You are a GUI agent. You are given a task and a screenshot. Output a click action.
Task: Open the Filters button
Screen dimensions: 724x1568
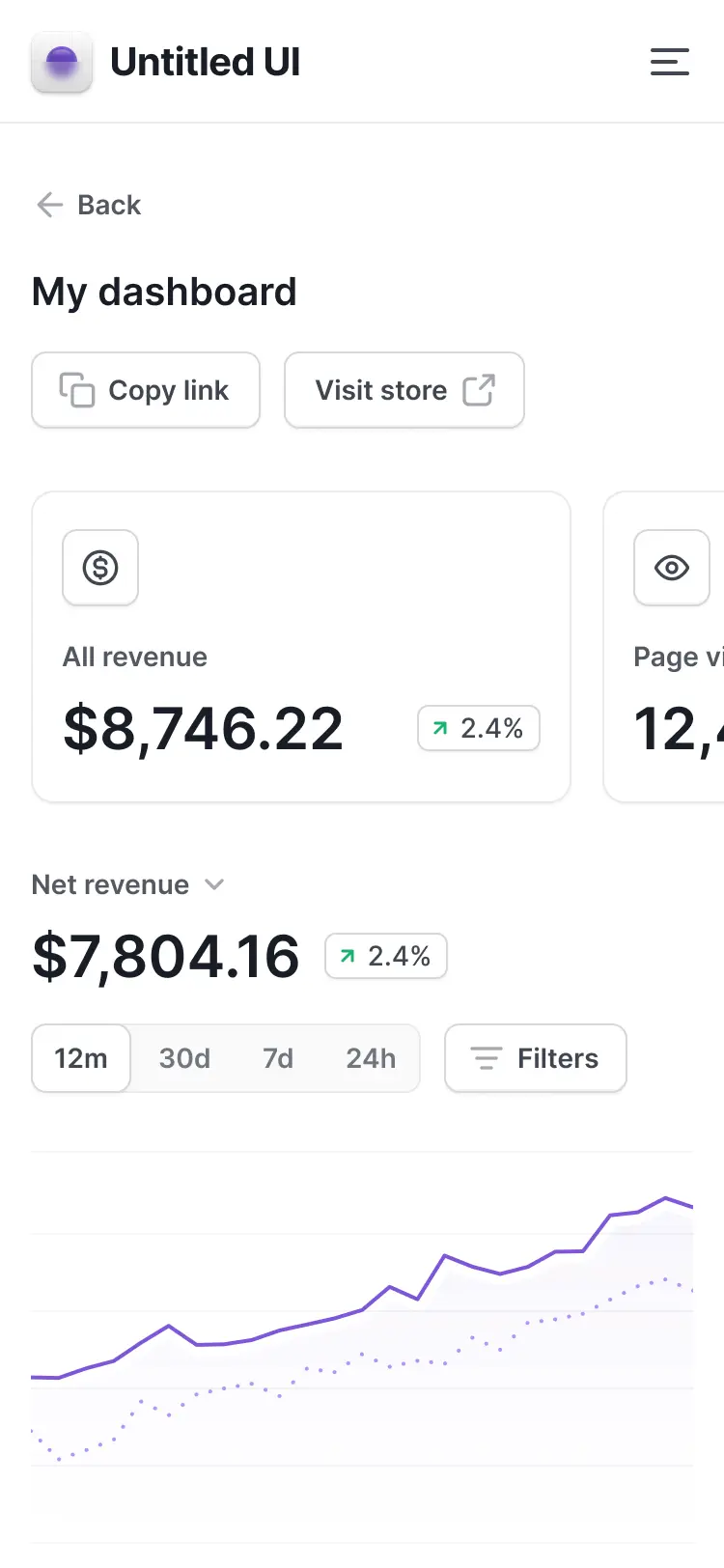(x=536, y=1058)
